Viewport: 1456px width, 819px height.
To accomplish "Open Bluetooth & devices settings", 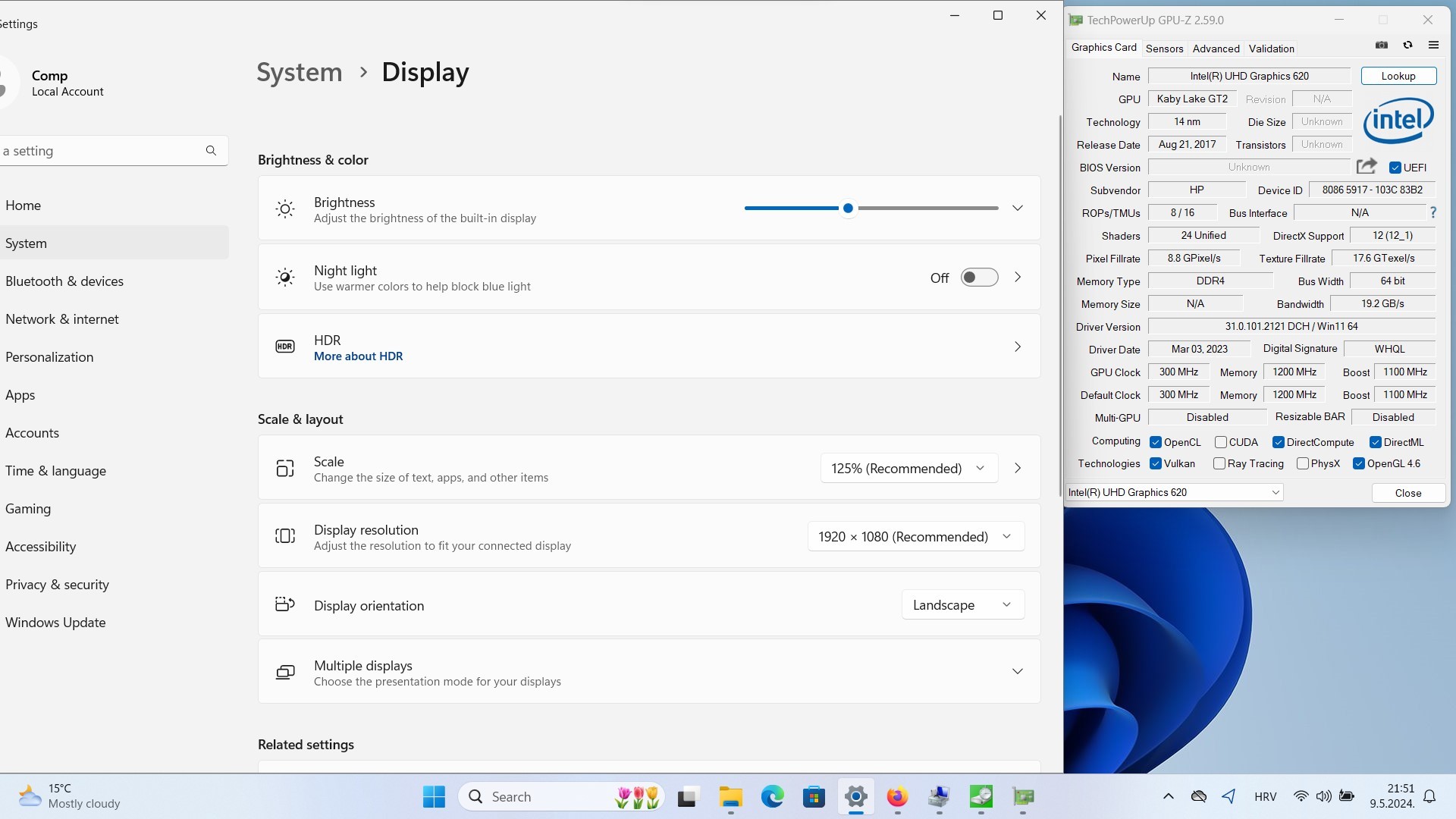I will point(114,281).
